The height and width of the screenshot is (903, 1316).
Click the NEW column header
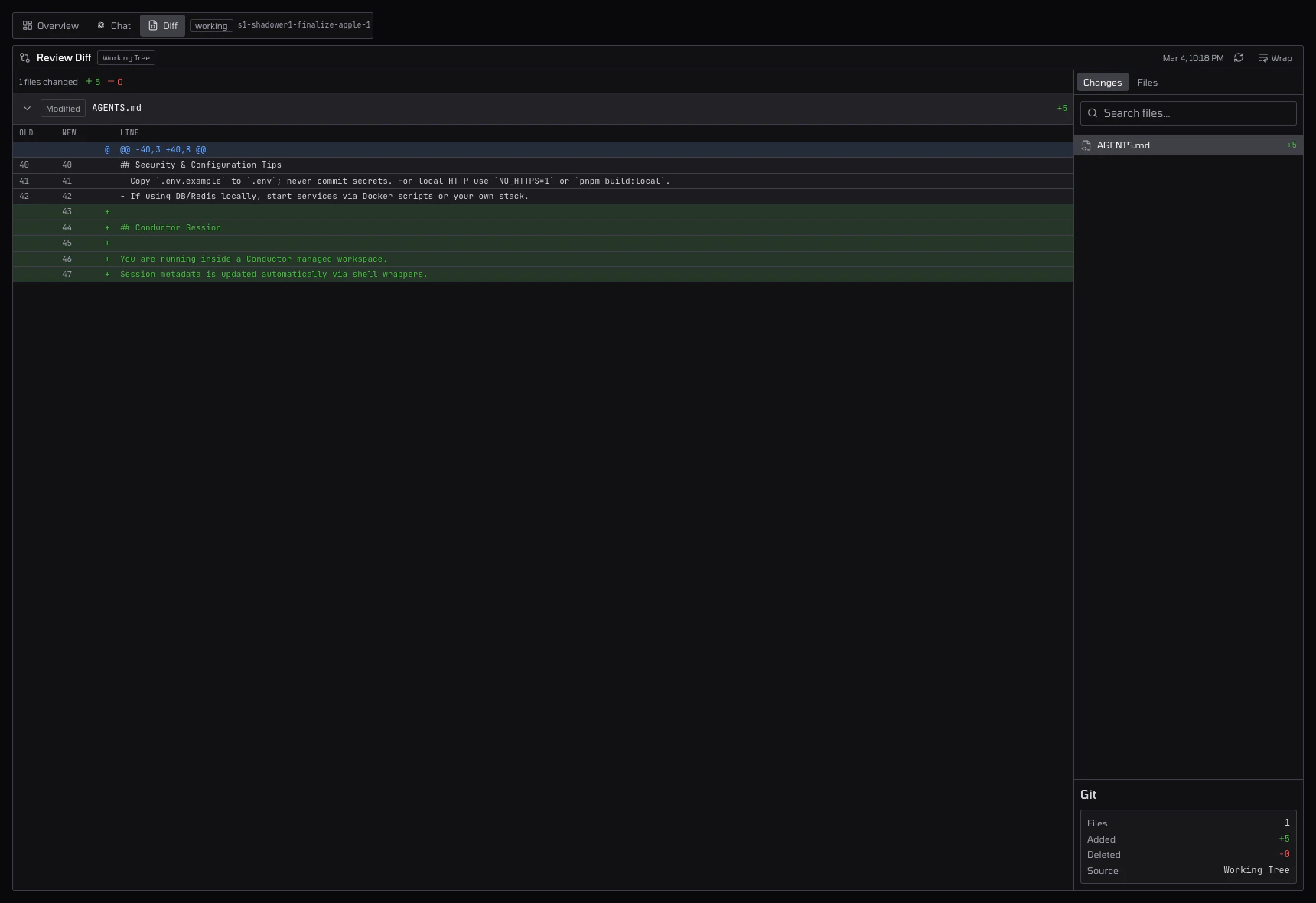[69, 133]
